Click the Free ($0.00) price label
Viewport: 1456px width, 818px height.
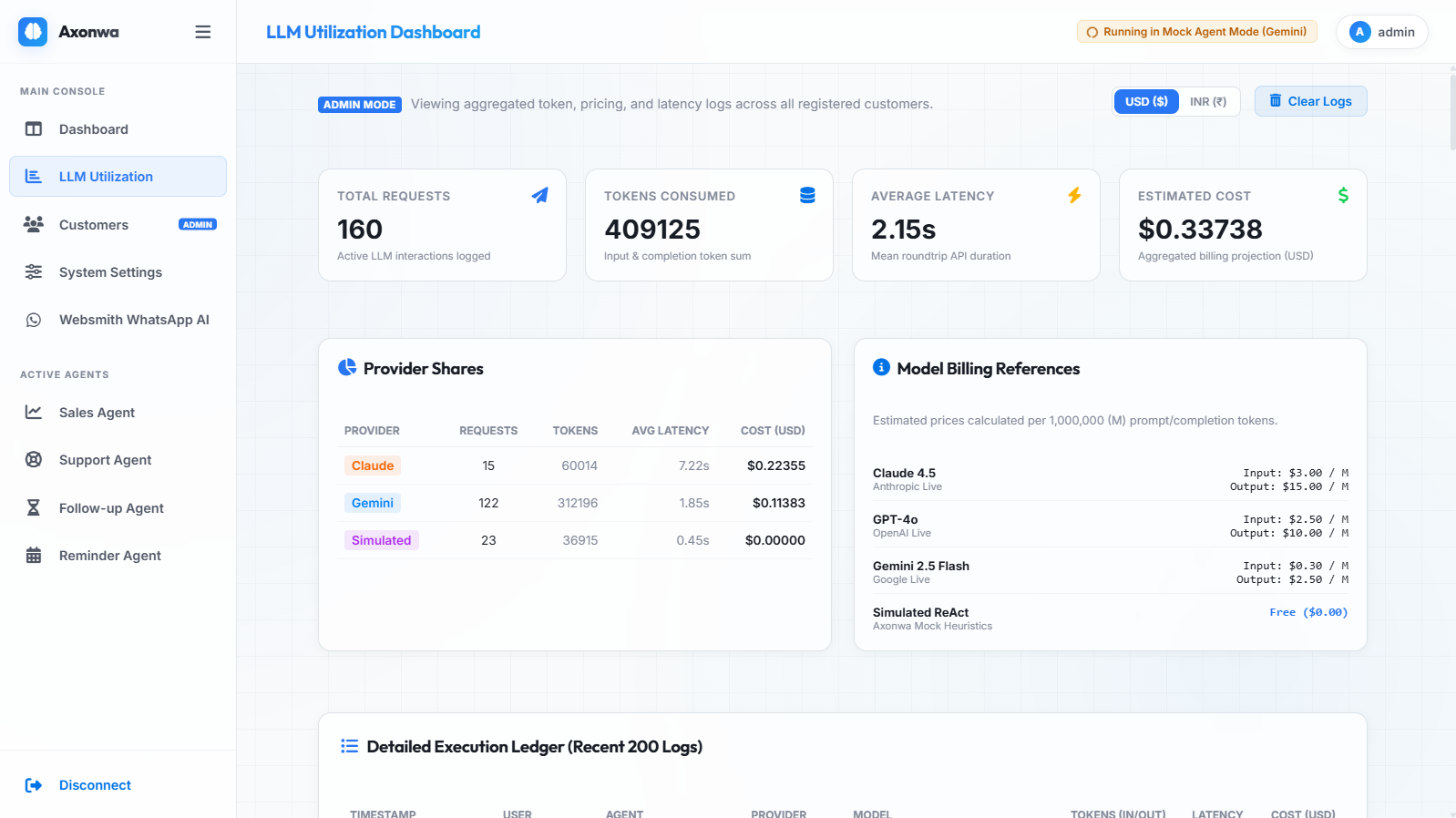tap(1308, 612)
